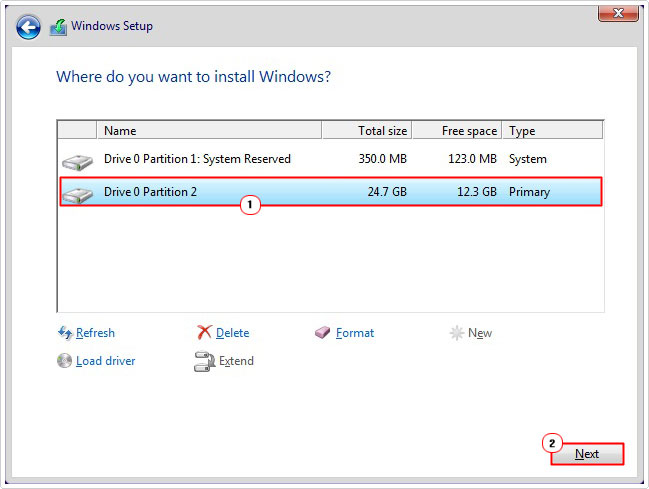The height and width of the screenshot is (489, 649).
Task: Click the New partition link
Action: (x=480, y=333)
